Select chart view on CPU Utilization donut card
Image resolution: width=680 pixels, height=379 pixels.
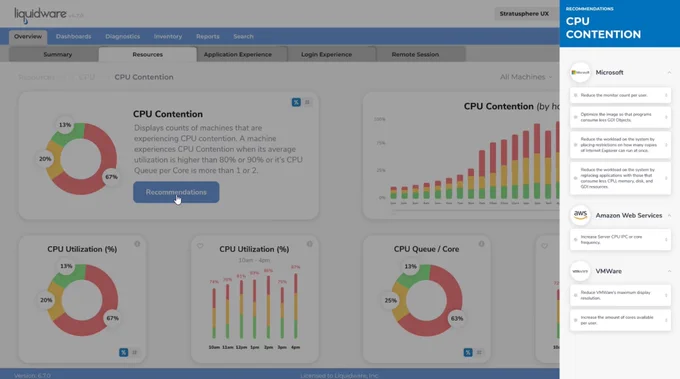click(124, 352)
